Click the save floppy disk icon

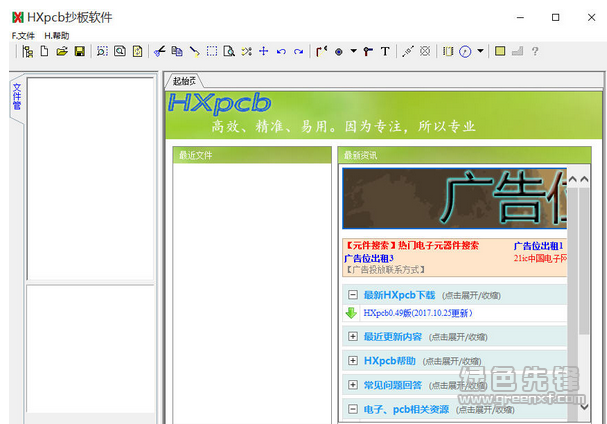point(79,51)
